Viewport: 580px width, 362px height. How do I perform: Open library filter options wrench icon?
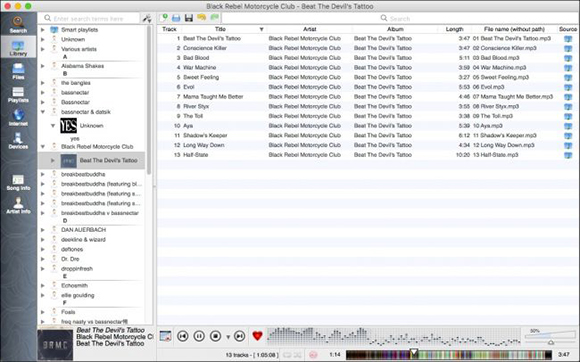tap(147, 18)
